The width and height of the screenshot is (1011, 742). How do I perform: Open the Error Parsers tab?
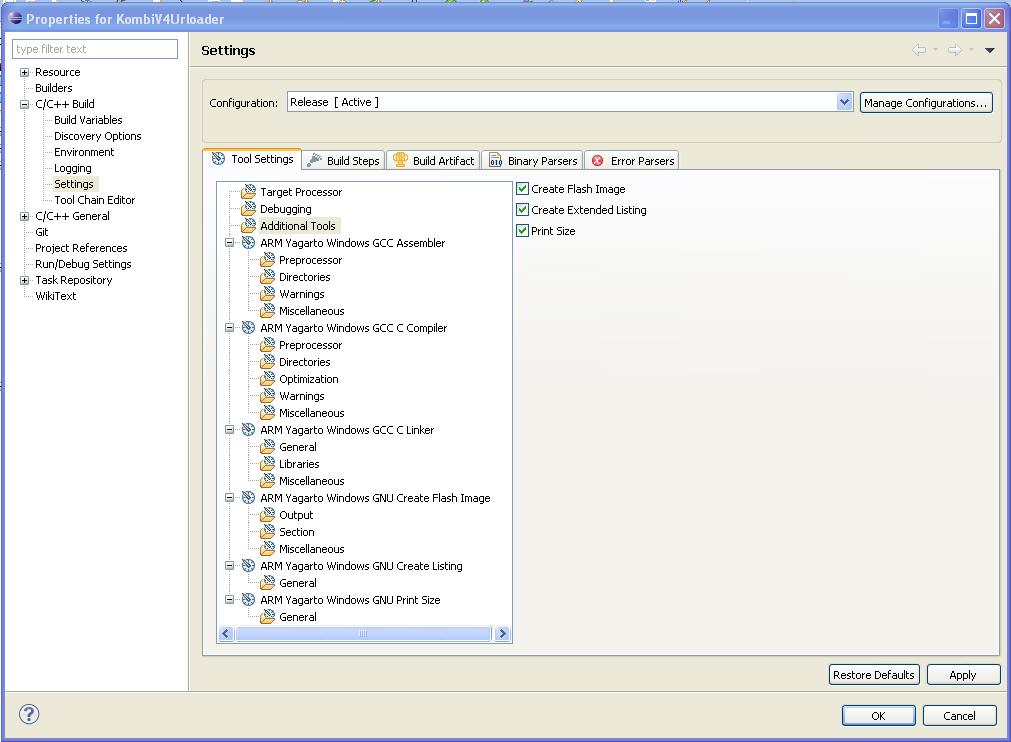632,161
